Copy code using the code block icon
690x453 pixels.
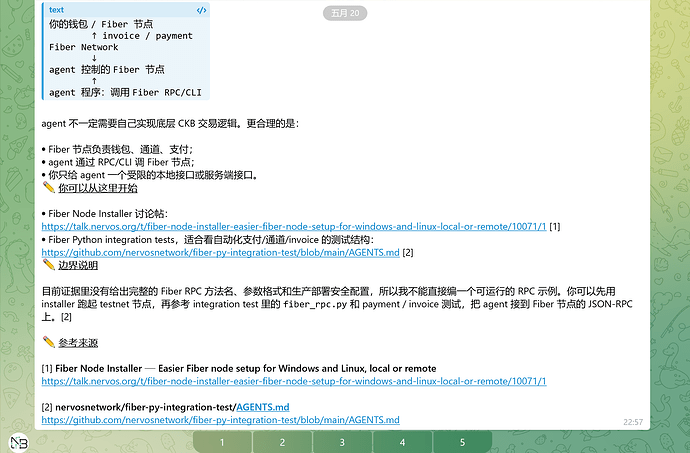tap(201, 10)
